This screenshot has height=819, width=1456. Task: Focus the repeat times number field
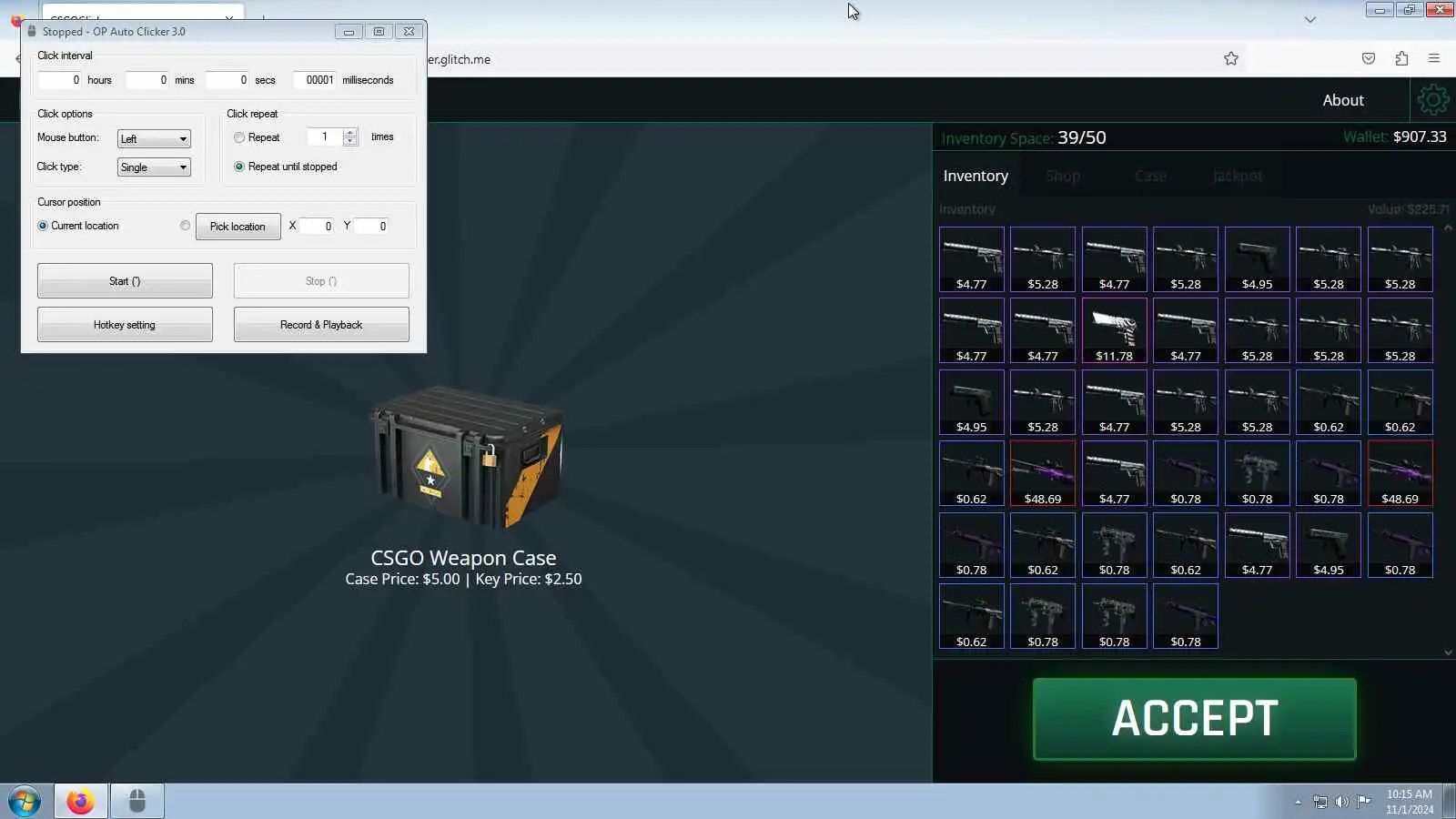(325, 136)
